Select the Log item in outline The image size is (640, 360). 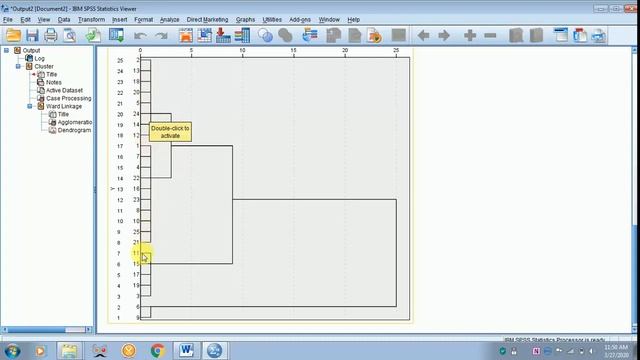pyautogui.click(x=40, y=58)
